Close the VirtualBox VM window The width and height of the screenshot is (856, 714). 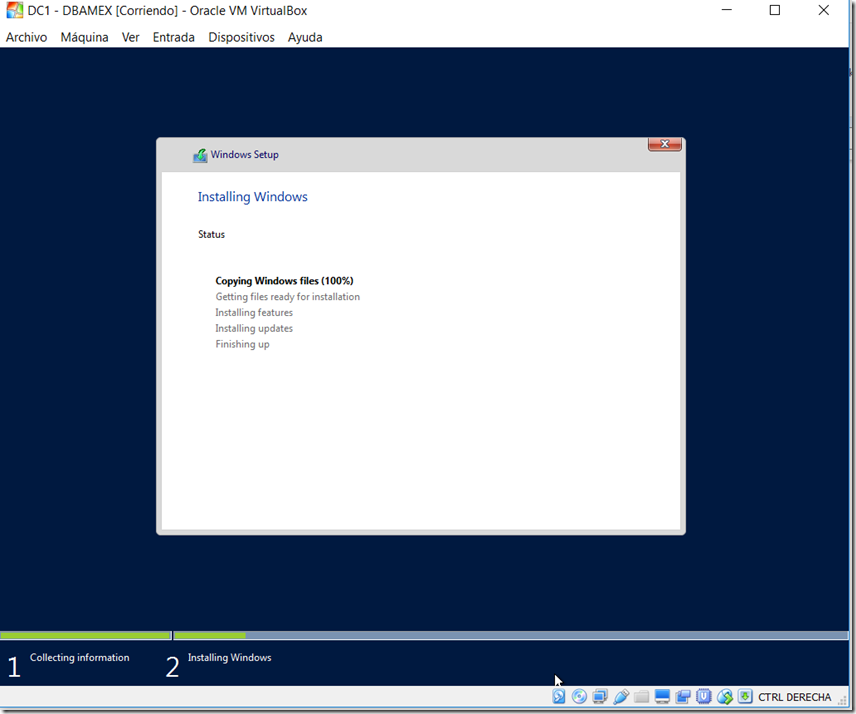coord(823,10)
